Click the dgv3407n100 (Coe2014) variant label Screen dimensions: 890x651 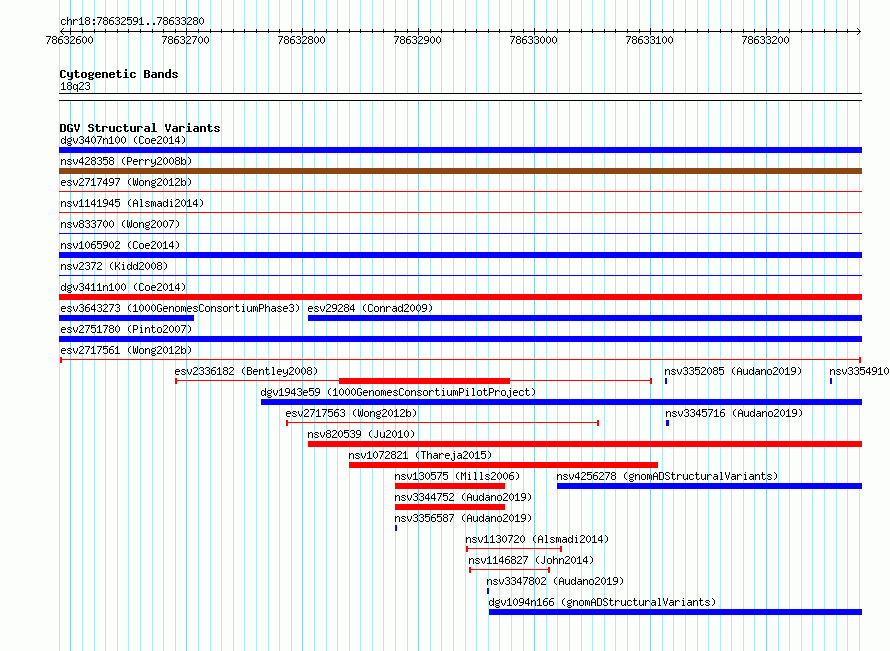pos(123,140)
